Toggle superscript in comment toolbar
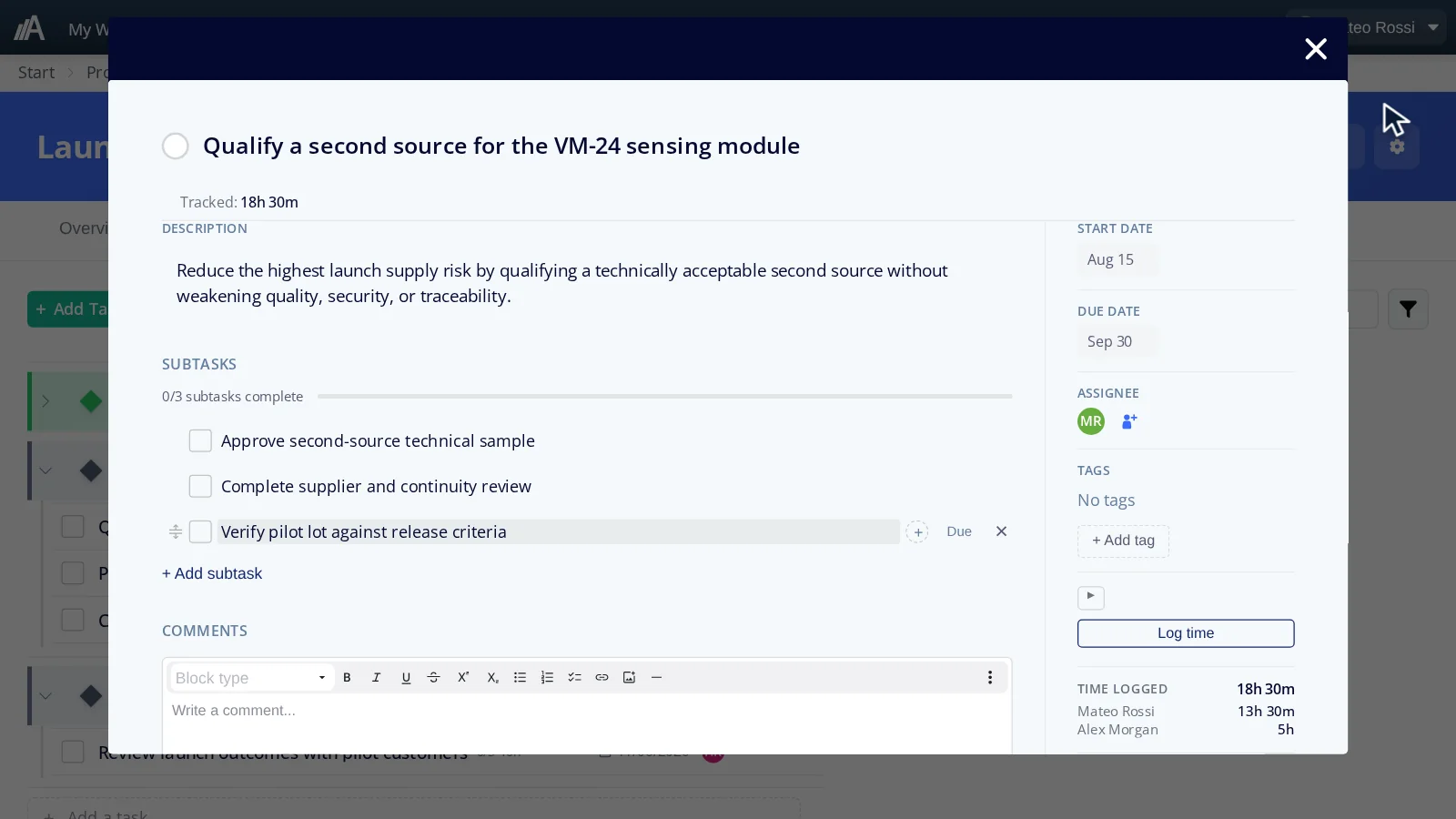1456x819 pixels. [463, 677]
